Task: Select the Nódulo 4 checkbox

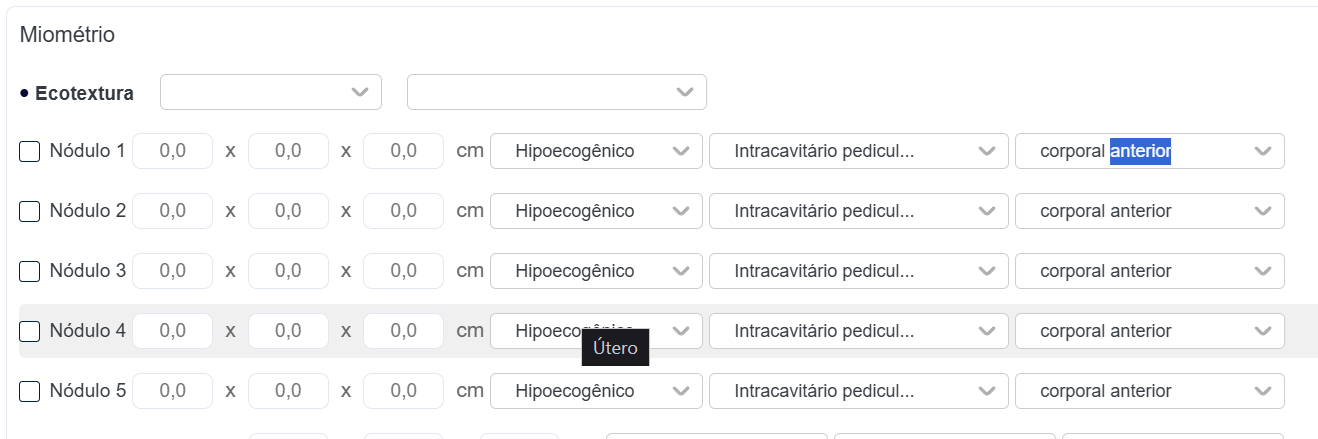Action: click(x=30, y=332)
